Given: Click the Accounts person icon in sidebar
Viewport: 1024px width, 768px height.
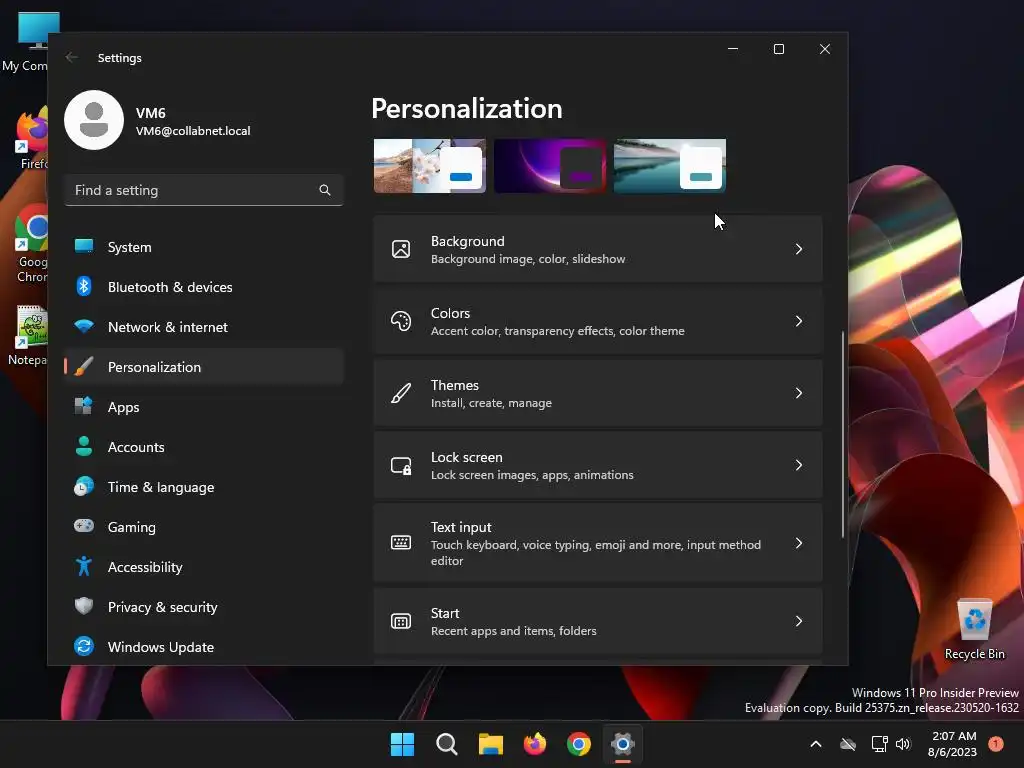Looking at the screenshot, I should point(84,446).
